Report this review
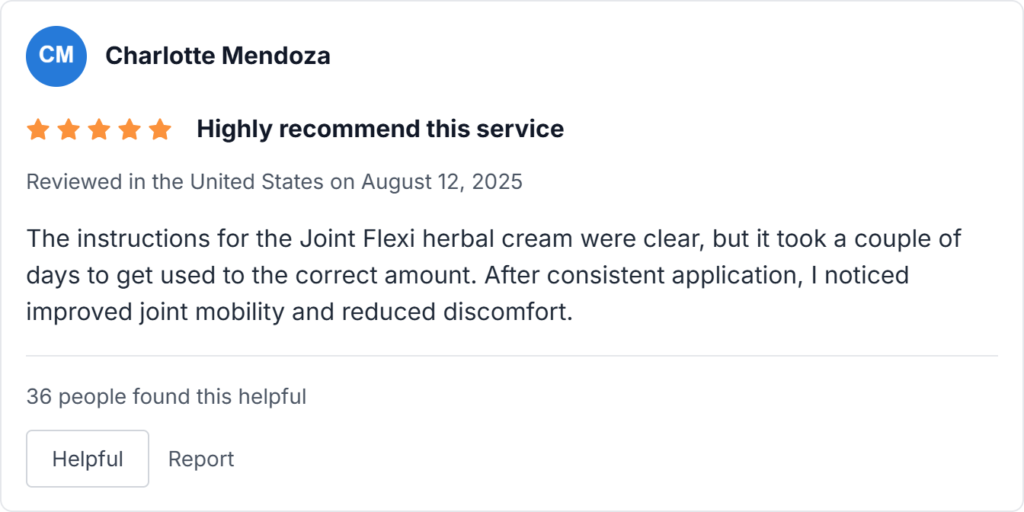The height and width of the screenshot is (512, 1024). [201, 459]
